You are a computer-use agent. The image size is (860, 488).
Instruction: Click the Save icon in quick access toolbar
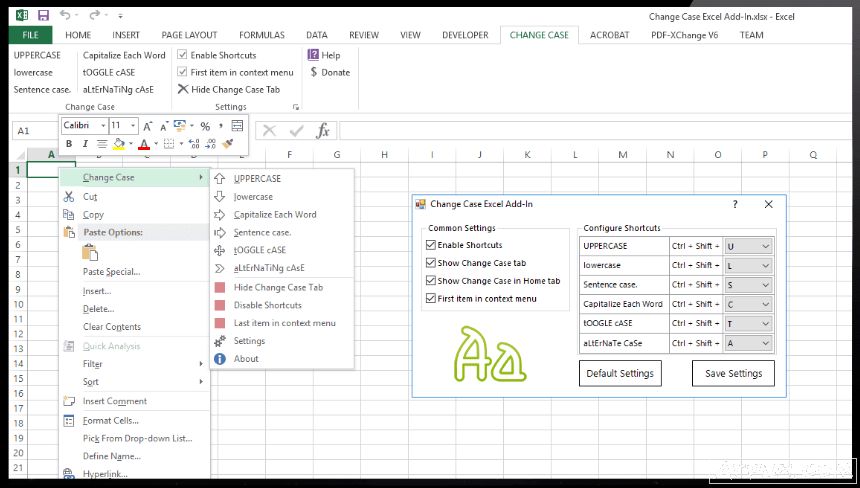click(x=43, y=15)
